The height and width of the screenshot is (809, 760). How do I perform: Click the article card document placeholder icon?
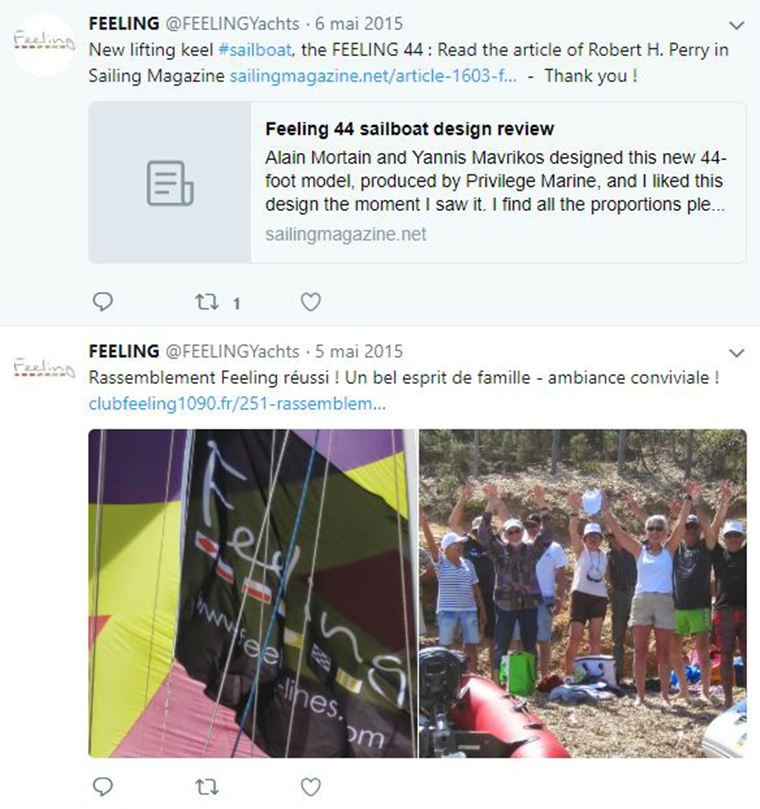[170, 183]
